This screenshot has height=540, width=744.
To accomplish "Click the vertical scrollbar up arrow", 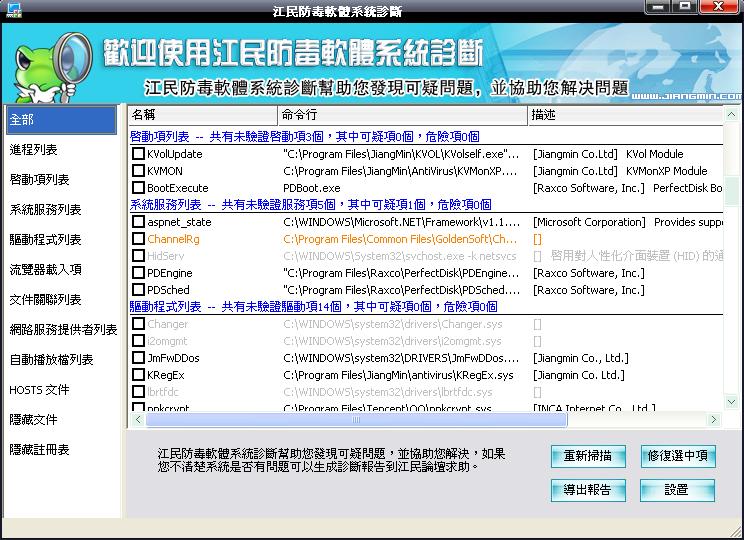I will (731, 114).
